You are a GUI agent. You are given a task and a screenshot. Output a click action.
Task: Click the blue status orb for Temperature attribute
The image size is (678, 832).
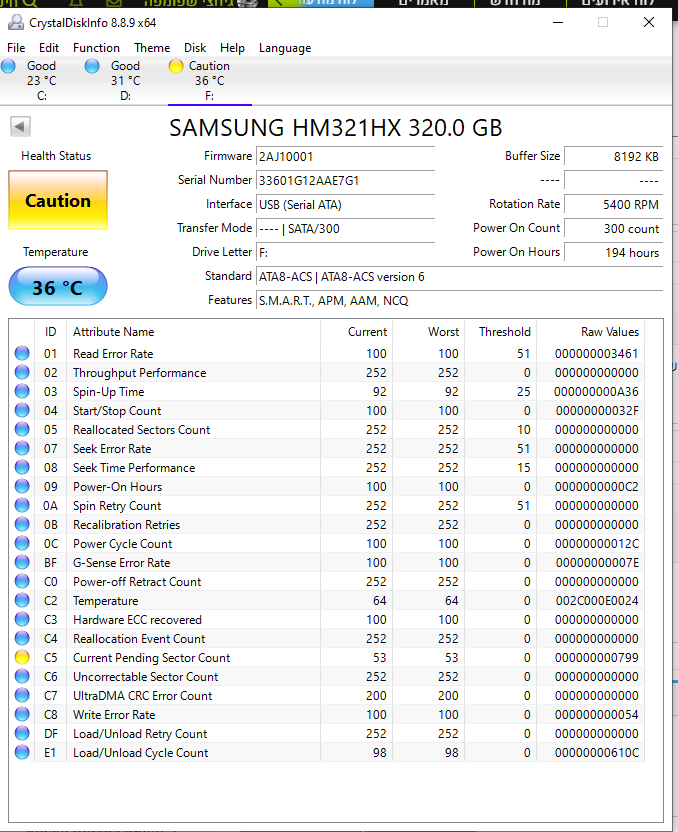(22, 601)
